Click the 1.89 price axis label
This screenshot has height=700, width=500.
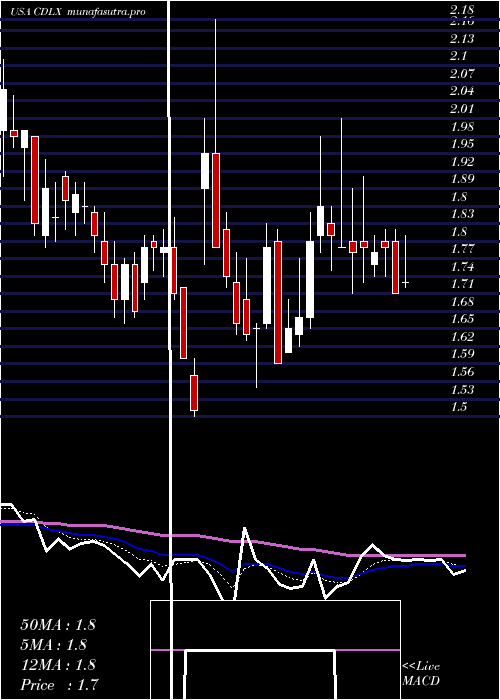pyautogui.click(x=462, y=179)
